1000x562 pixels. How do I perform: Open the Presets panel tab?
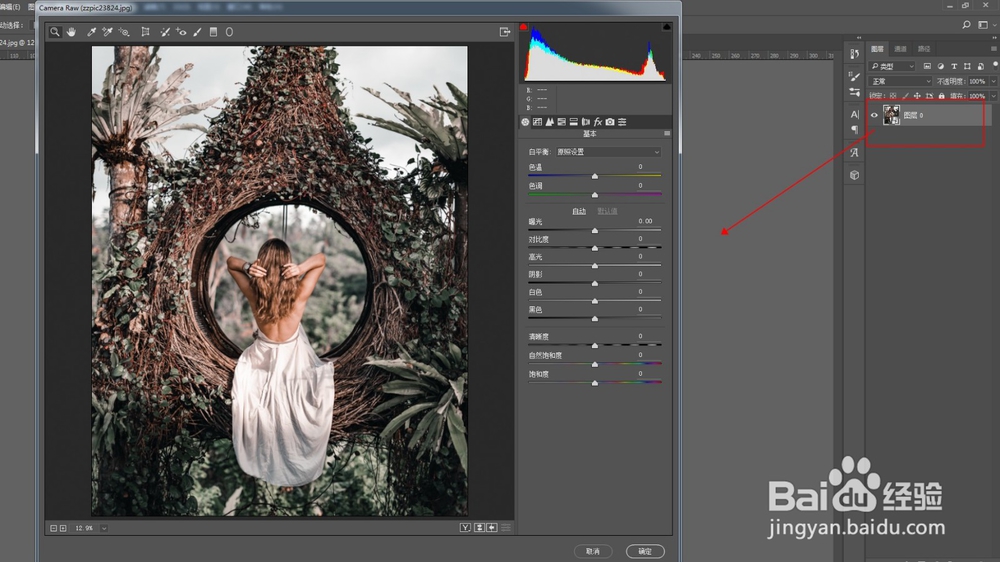[x=622, y=122]
